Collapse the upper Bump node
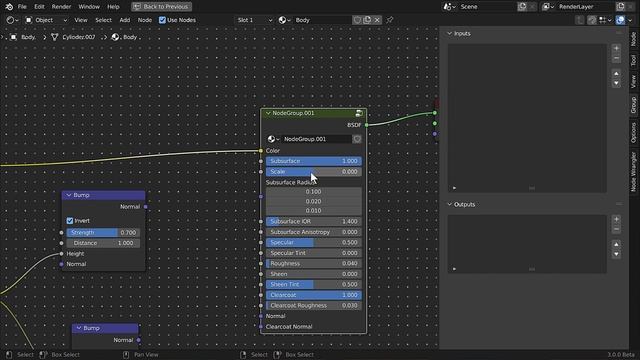640x360 pixels. click(x=69, y=195)
